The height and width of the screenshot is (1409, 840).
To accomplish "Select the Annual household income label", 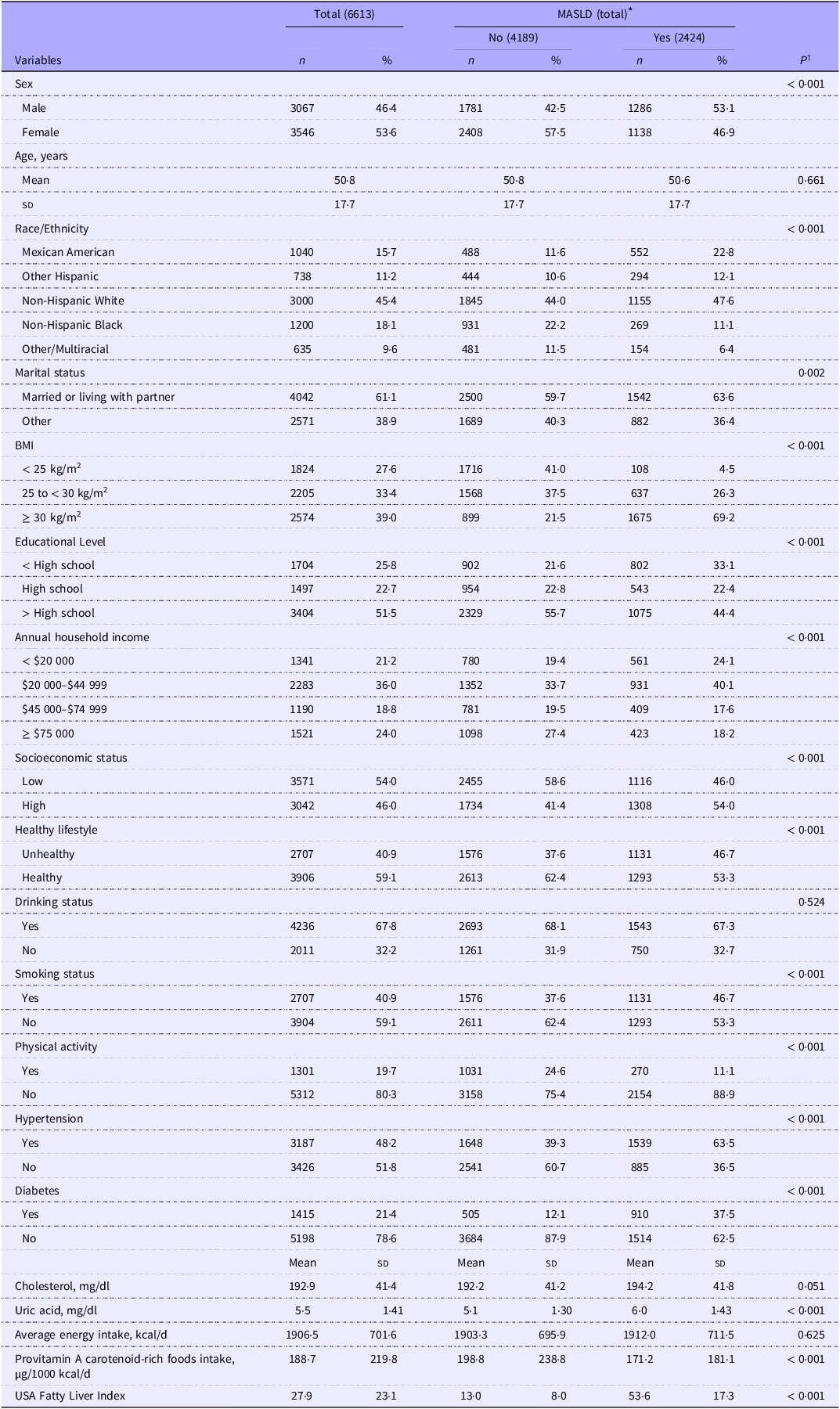I will (81, 637).
